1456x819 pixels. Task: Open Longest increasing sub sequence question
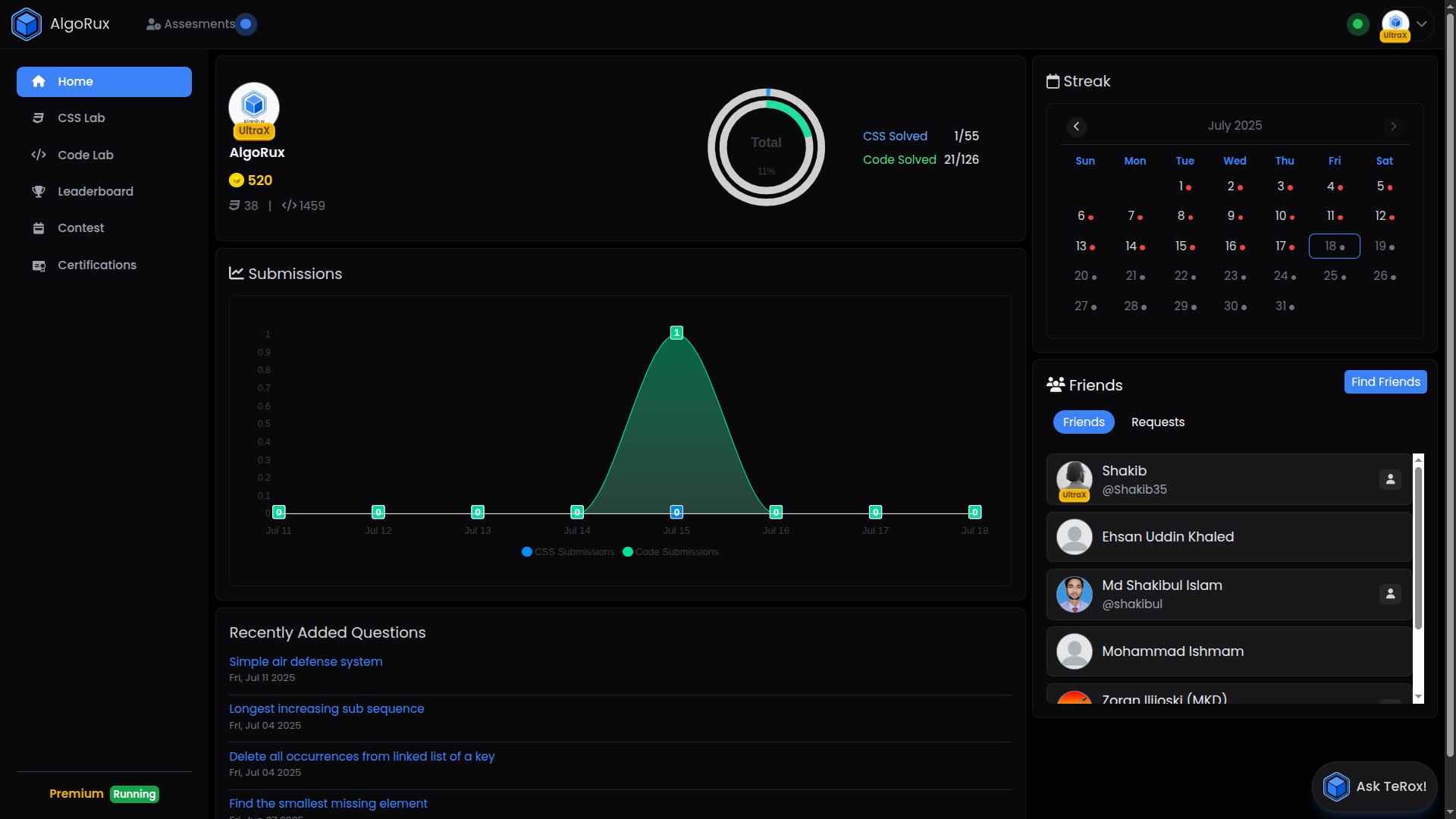click(x=326, y=709)
